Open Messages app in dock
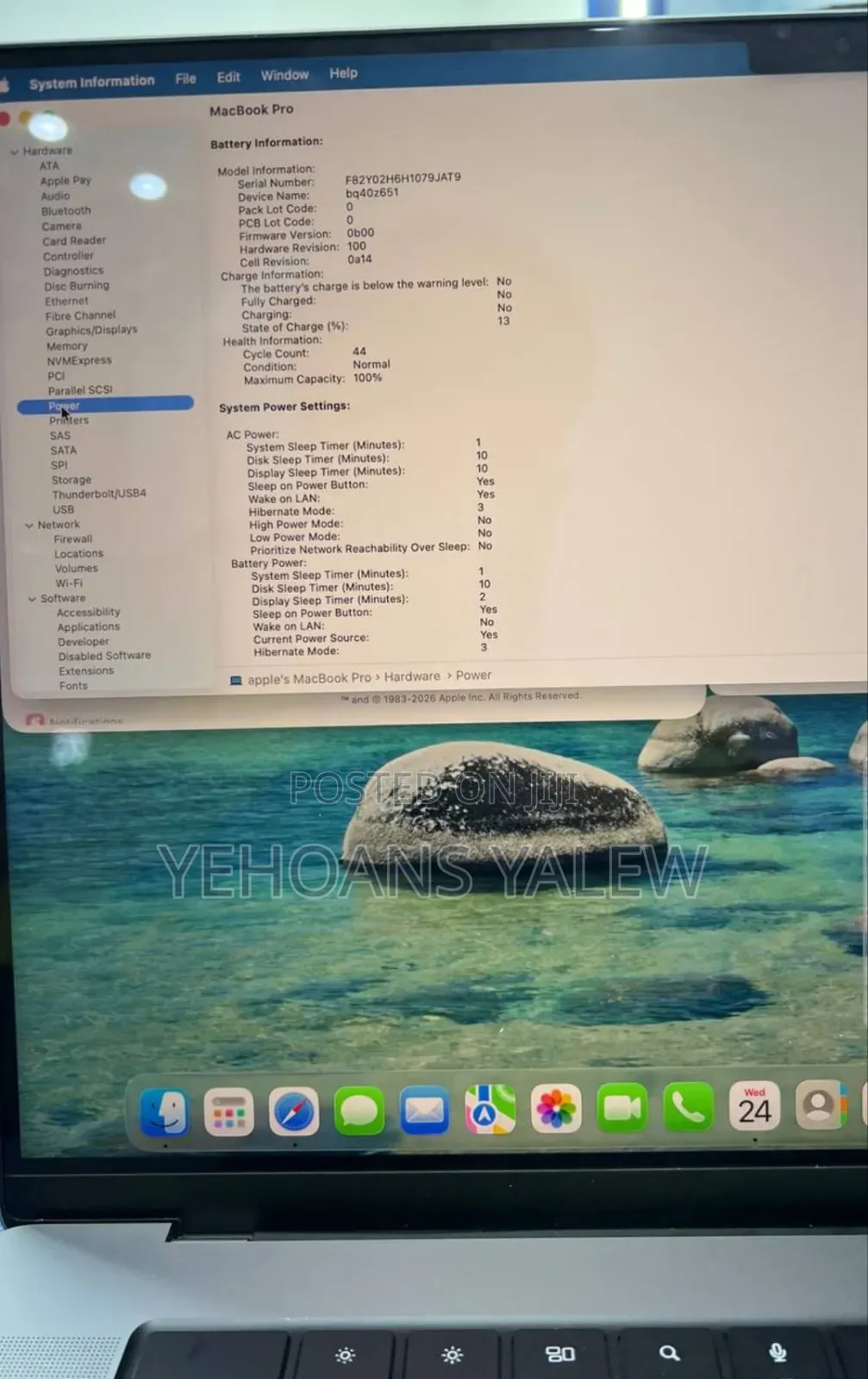The height and width of the screenshot is (1379, 868). [359, 1111]
